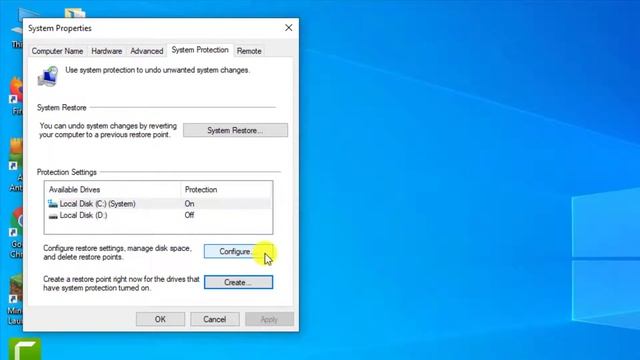
Task: Open the Hardware tab
Action: tap(107, 51)
